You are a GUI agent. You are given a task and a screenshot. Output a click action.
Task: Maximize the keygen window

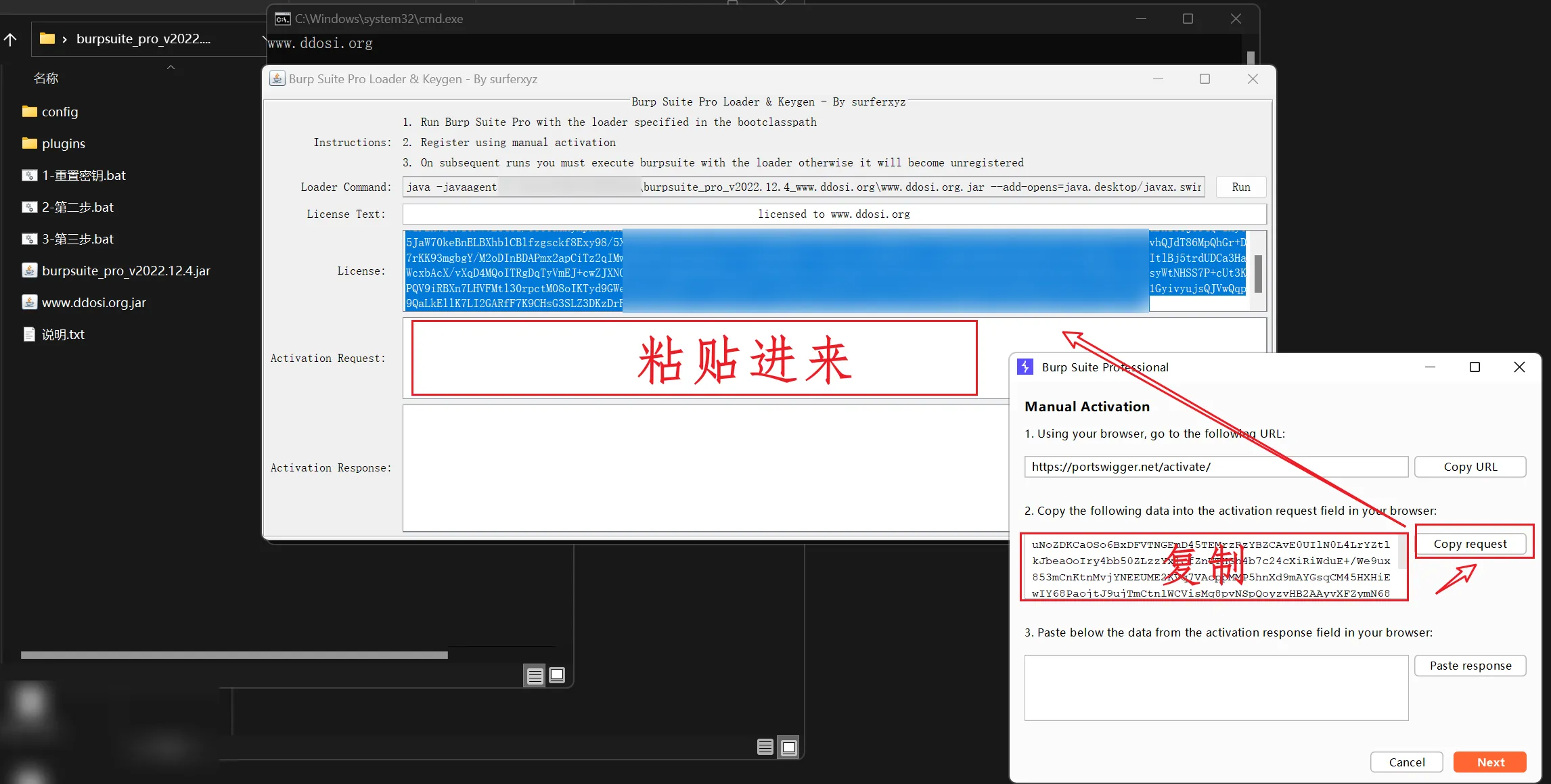(1205, 78)
